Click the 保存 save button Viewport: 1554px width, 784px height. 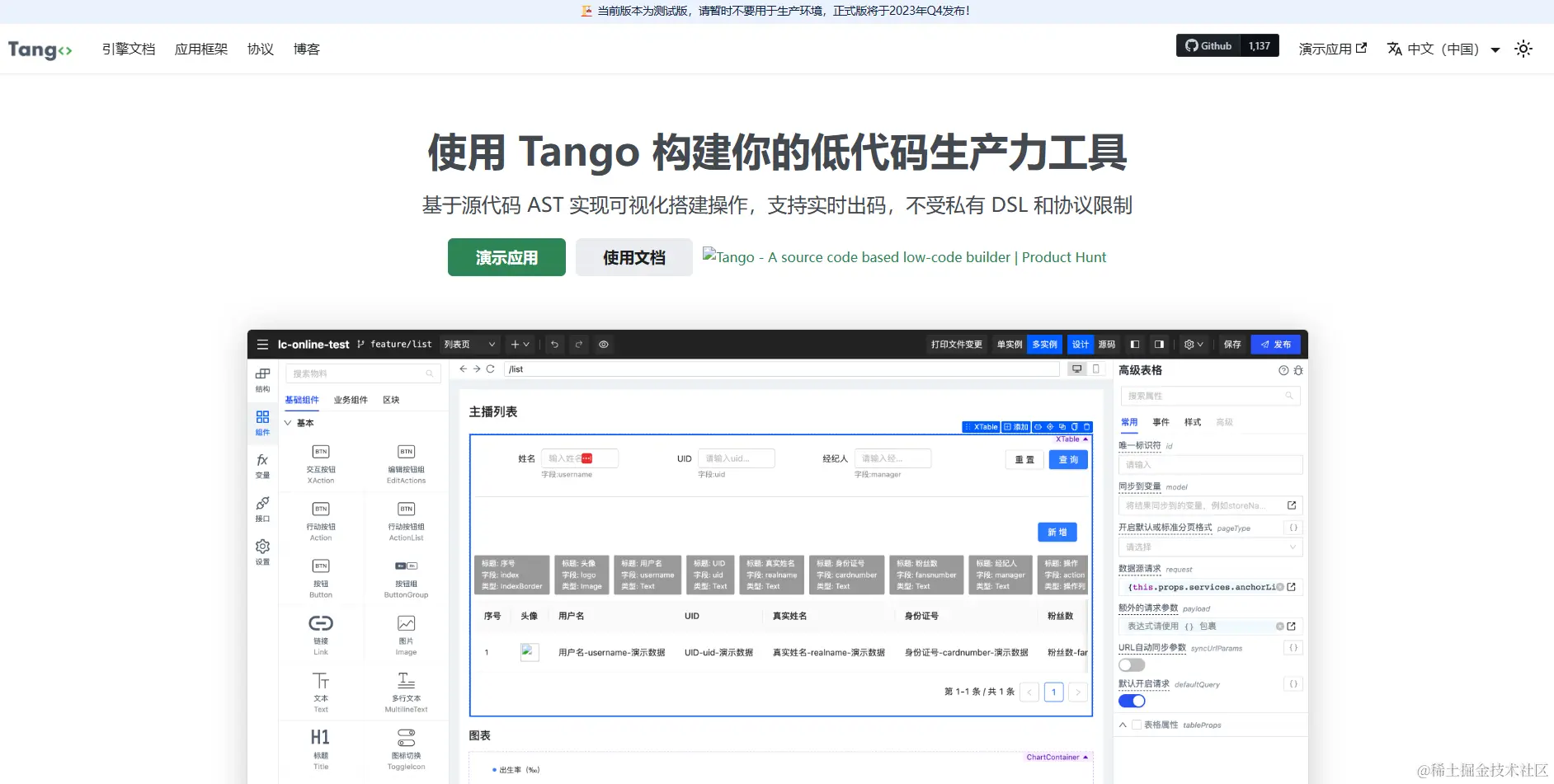pyautogui.click(x=1232, y=345)
